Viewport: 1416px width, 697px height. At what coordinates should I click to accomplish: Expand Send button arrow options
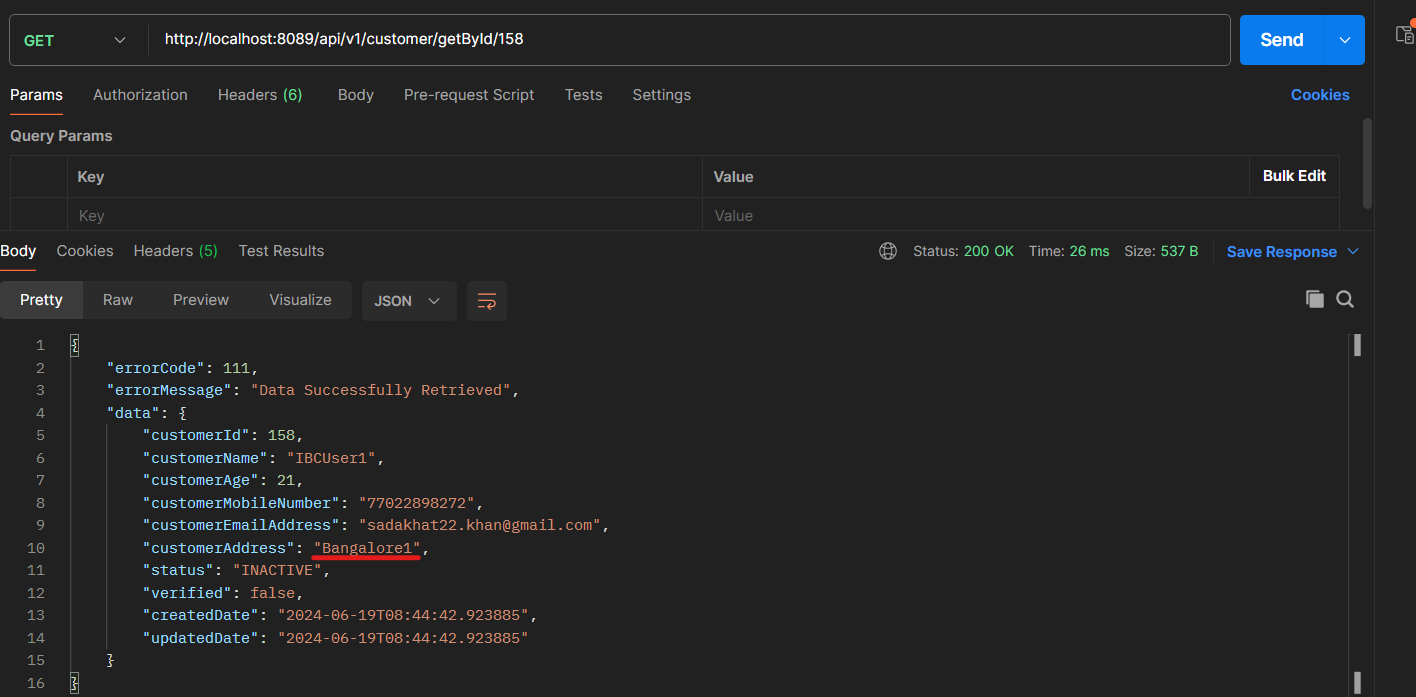(x=1344, y=40)
